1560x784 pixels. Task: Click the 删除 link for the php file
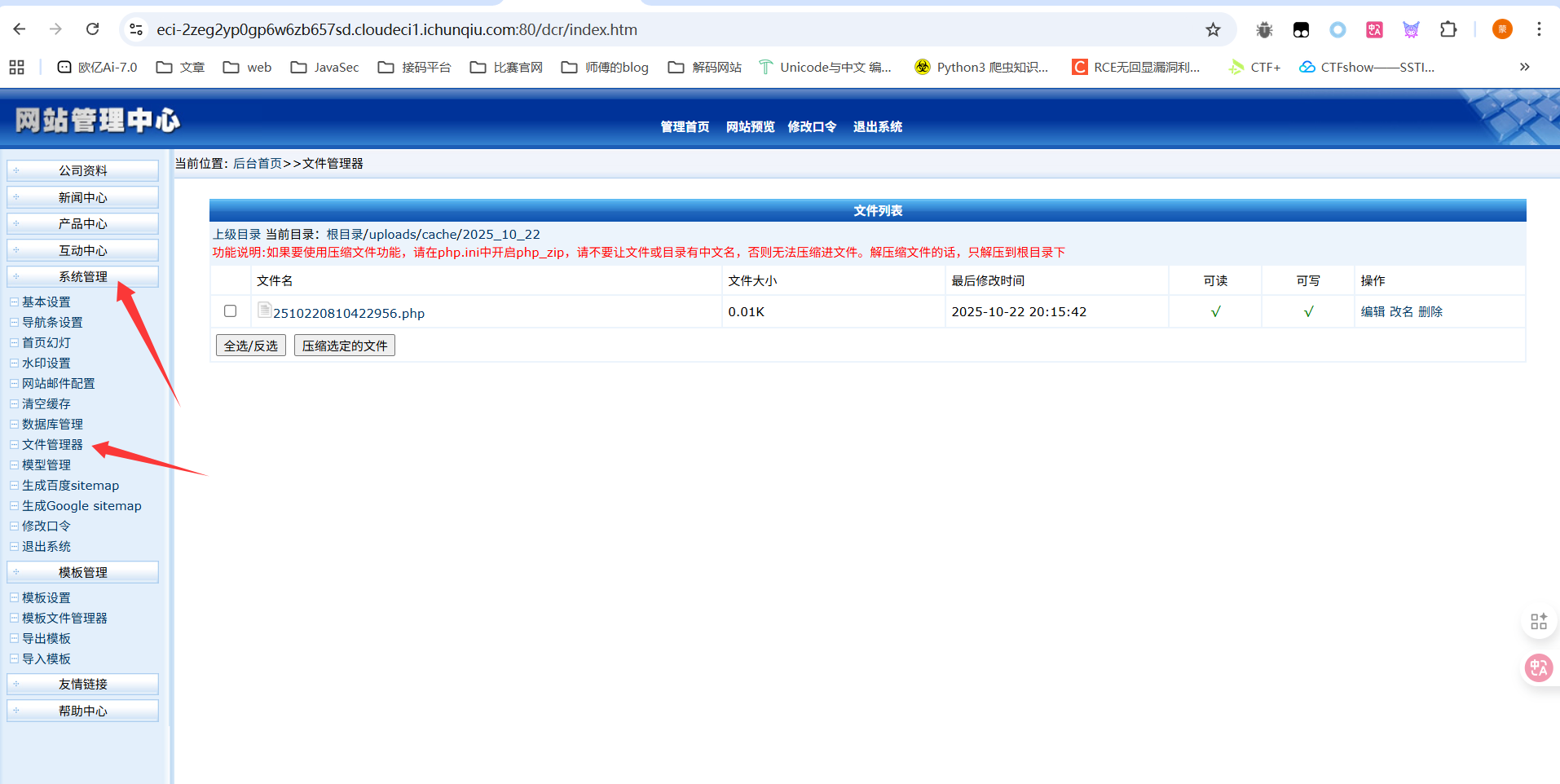coord(1430,312)
